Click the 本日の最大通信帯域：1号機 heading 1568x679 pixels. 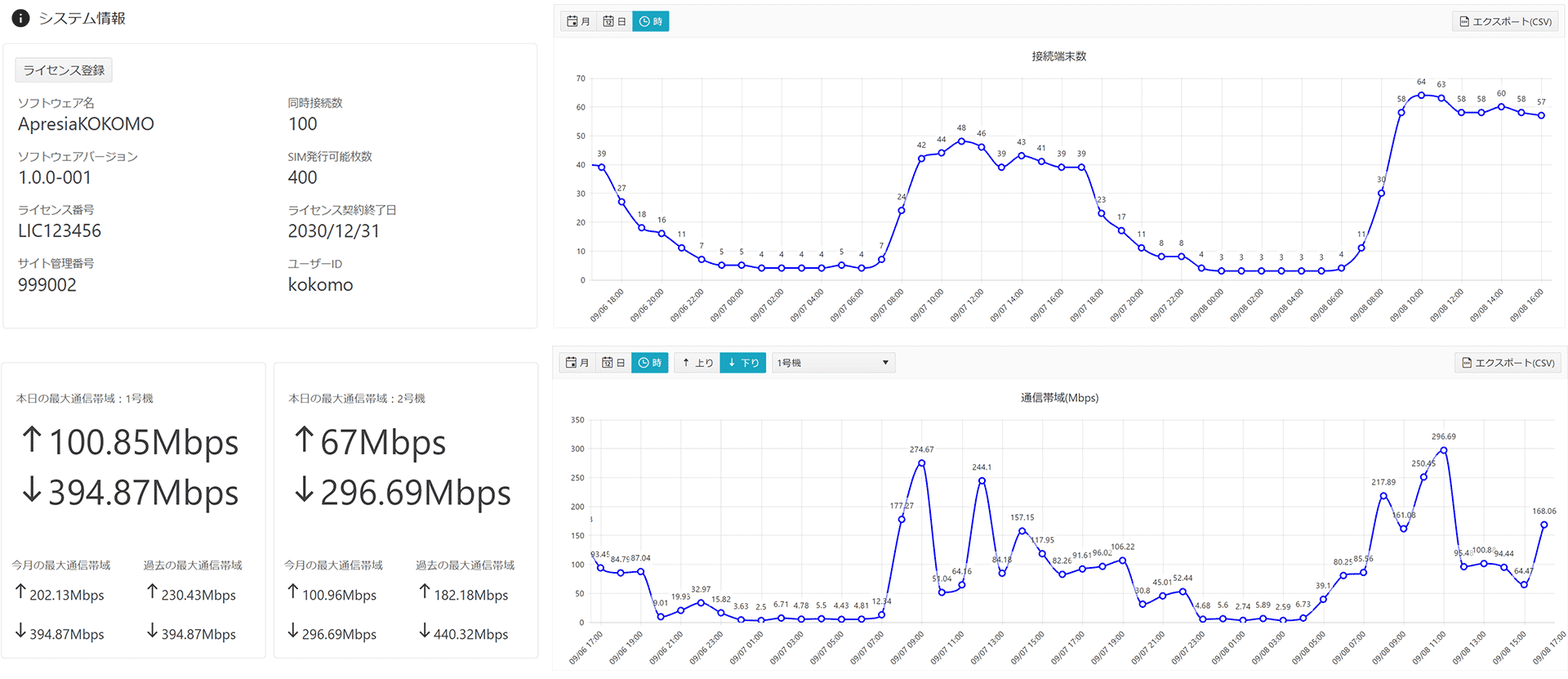(85, 399)
